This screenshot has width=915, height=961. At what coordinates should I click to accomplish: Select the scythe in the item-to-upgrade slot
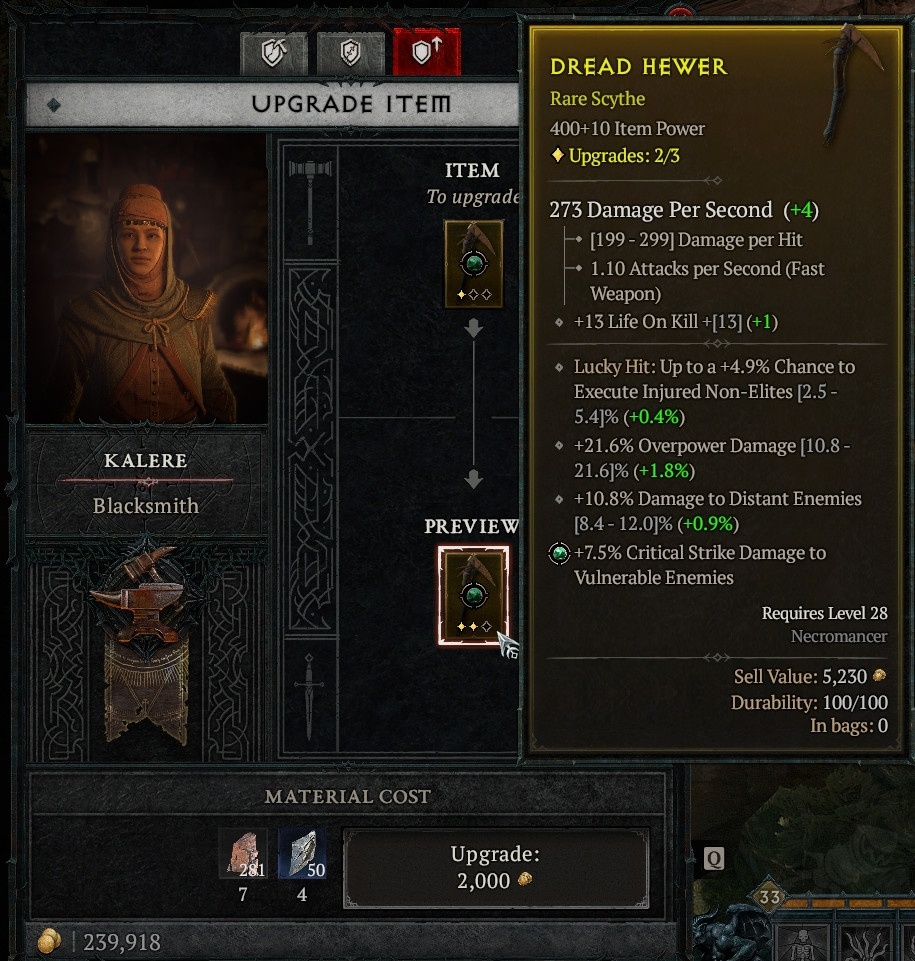tap(474, 264)
